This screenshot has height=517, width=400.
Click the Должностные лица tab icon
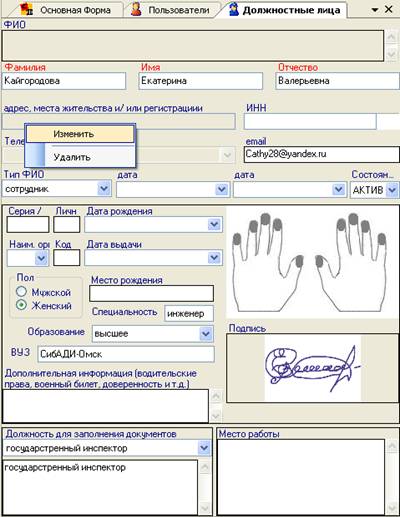click(x=234, y=10)
